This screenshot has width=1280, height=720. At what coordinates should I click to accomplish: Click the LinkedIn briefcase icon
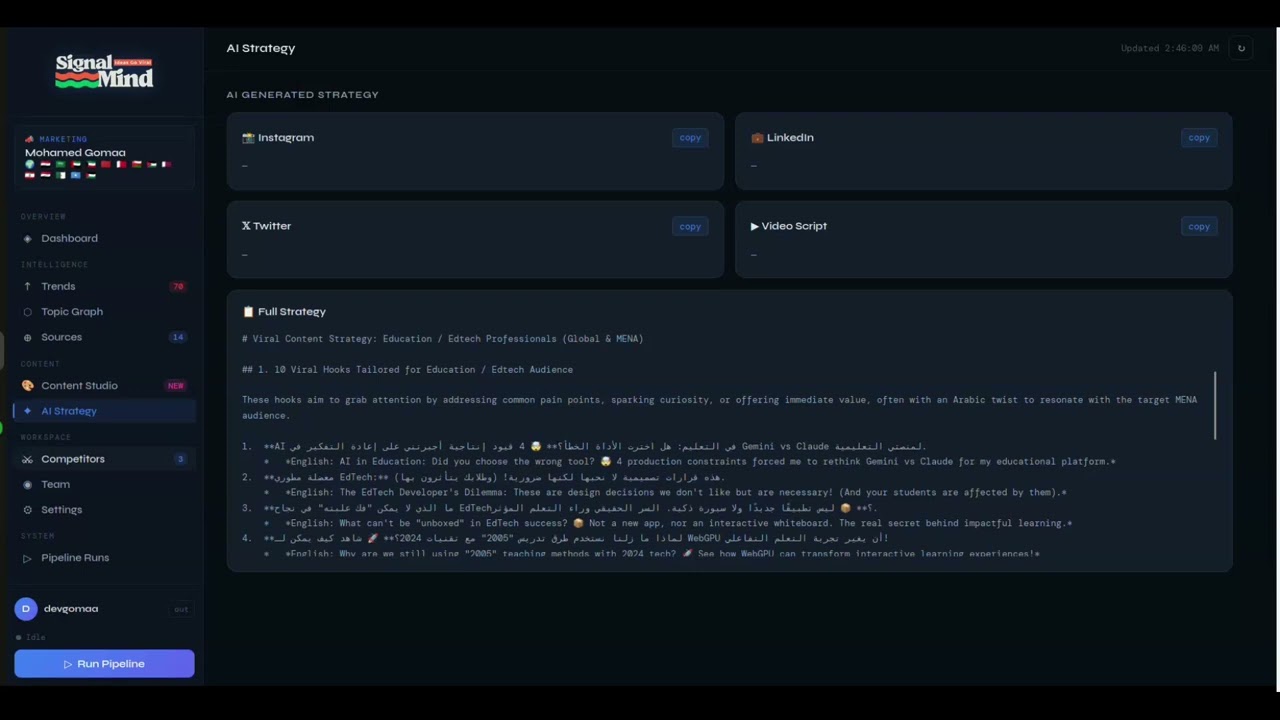[x=757, y=138]
